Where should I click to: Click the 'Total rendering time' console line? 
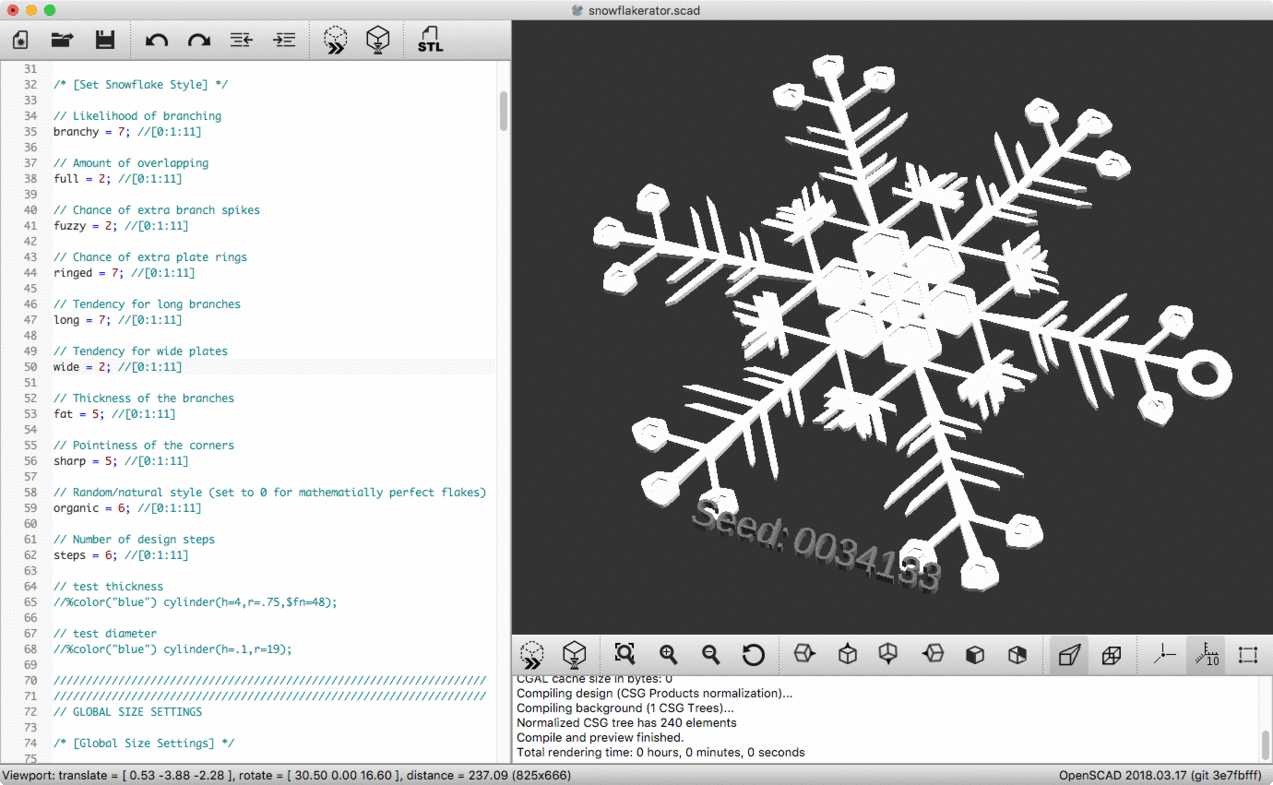click(x=660, y=752)
